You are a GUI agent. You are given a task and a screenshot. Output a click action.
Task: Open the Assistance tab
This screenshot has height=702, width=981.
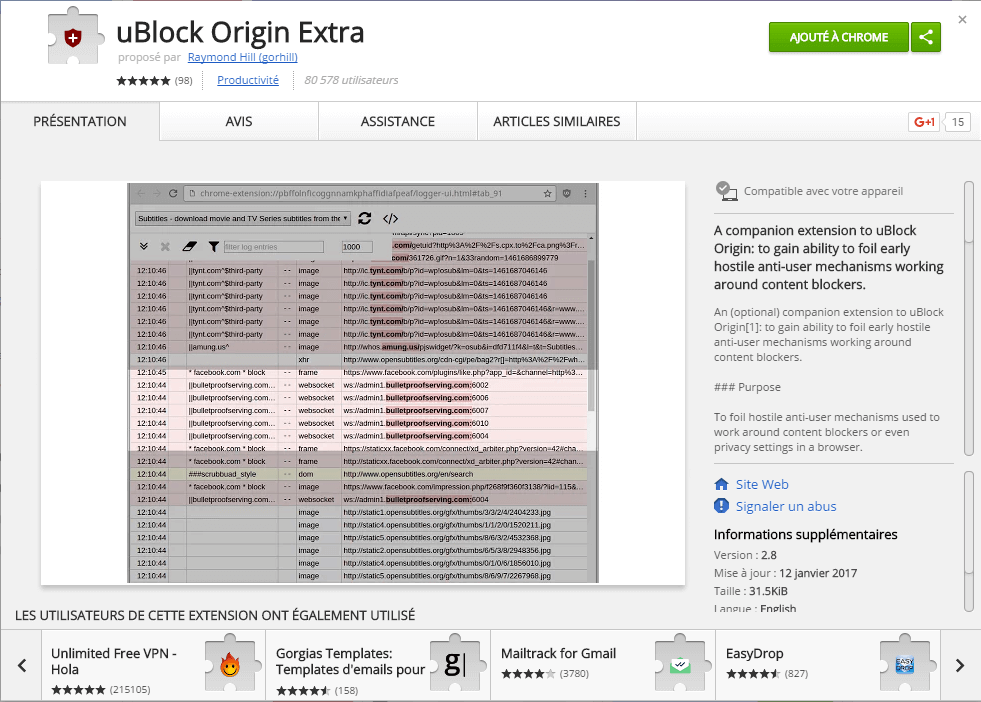(x=398, y=121)
